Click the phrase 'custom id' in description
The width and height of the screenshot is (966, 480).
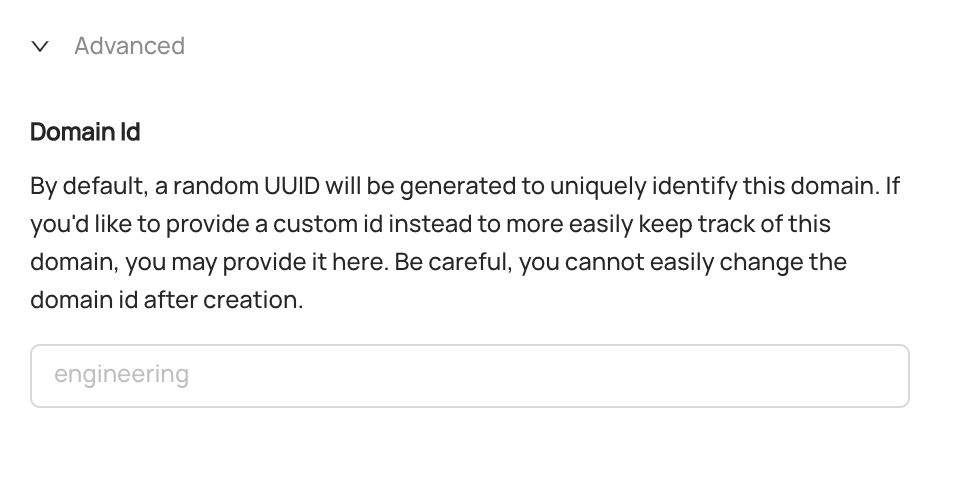point(328,224)
